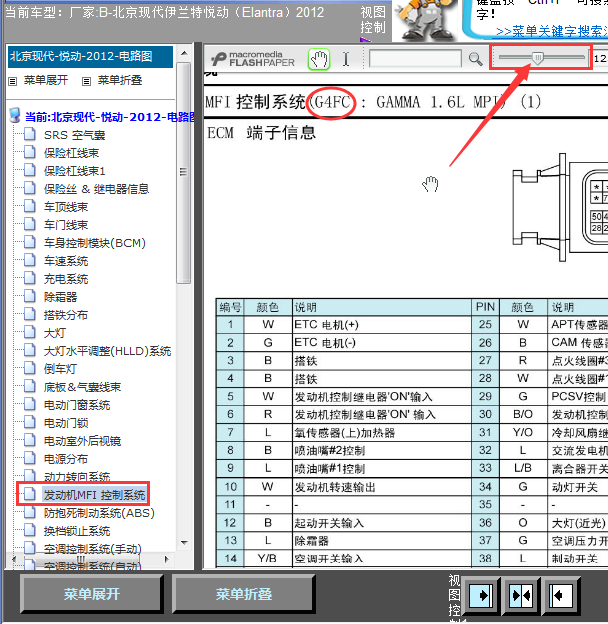Open 底板&气囊线束 tree item
The width and height of the screenshot is (608, 624).
82,387
